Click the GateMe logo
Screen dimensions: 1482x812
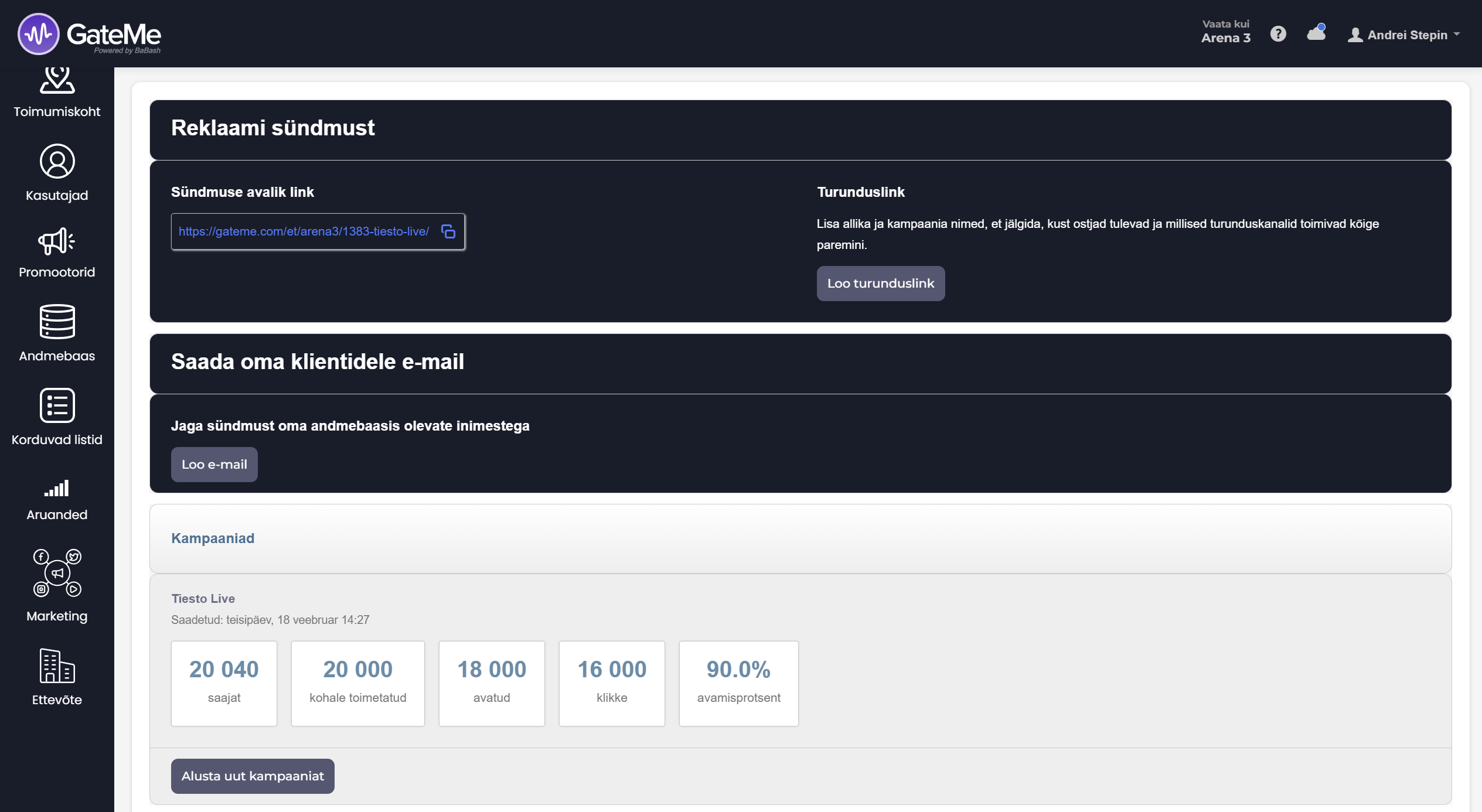click(x=89, y=34)
